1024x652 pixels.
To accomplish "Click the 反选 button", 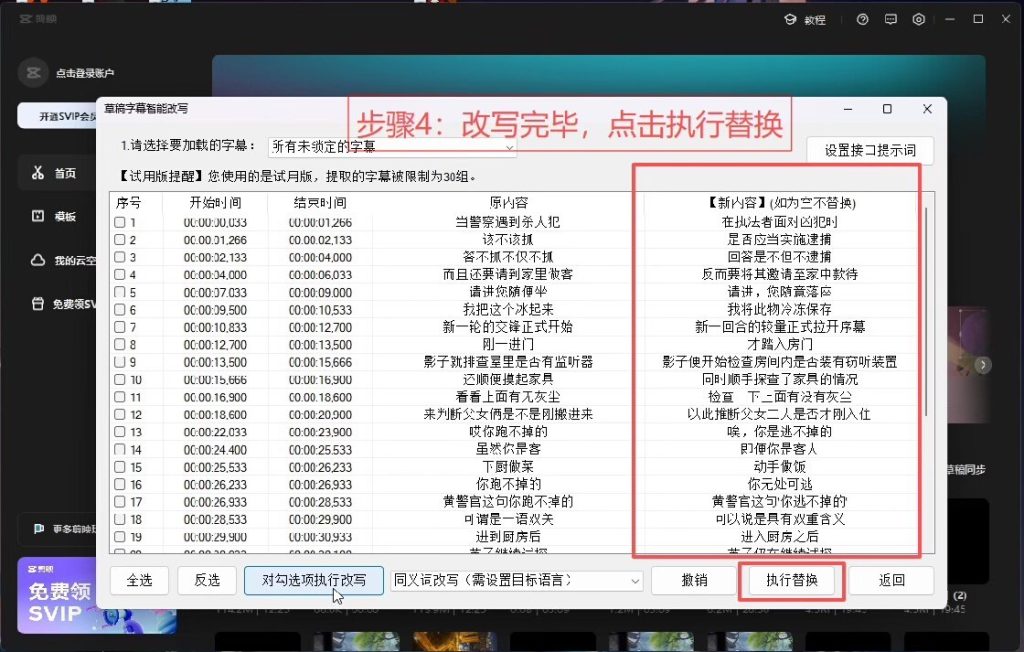I will 207,580.
